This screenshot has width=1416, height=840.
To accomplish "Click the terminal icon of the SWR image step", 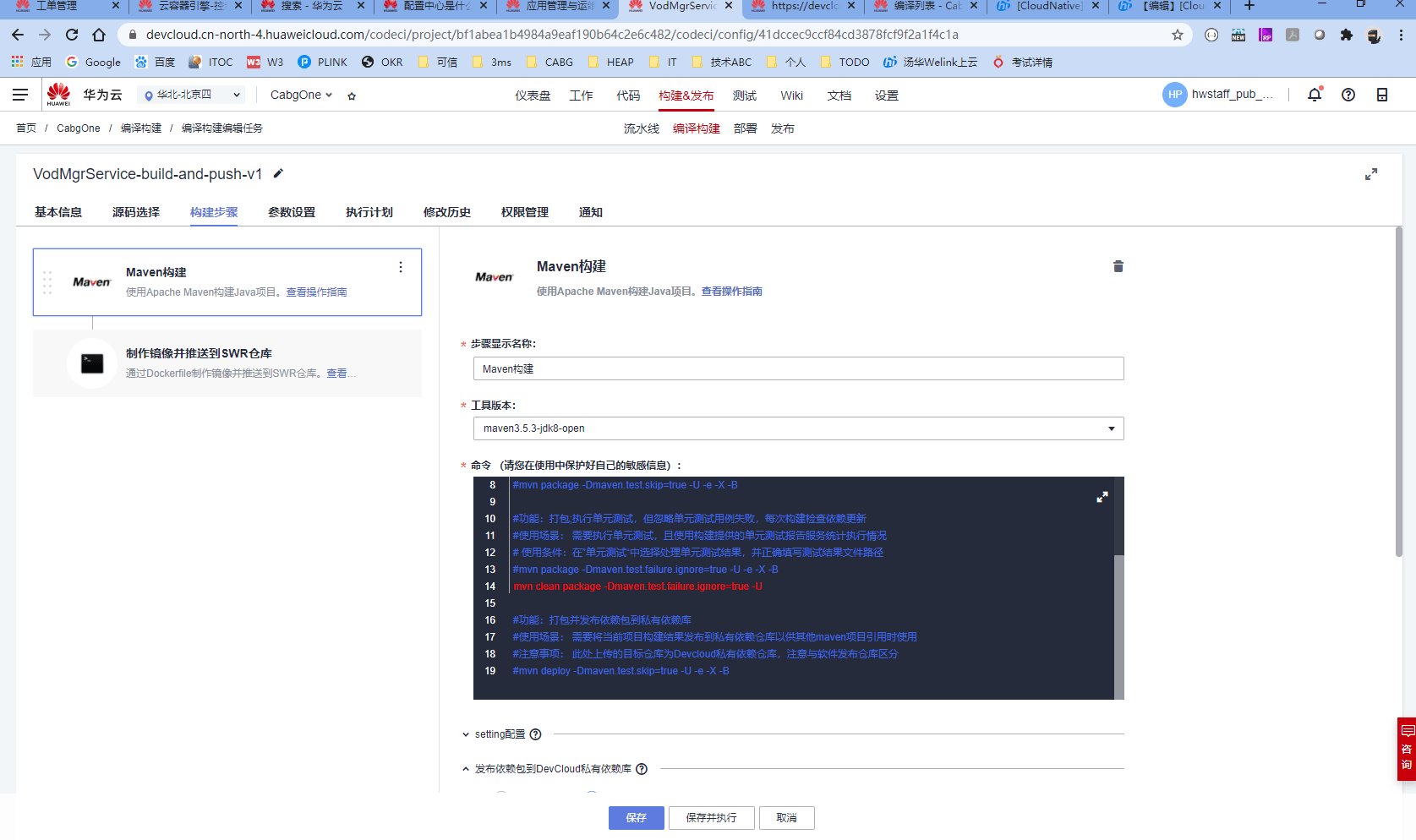I will coord(92,363).
